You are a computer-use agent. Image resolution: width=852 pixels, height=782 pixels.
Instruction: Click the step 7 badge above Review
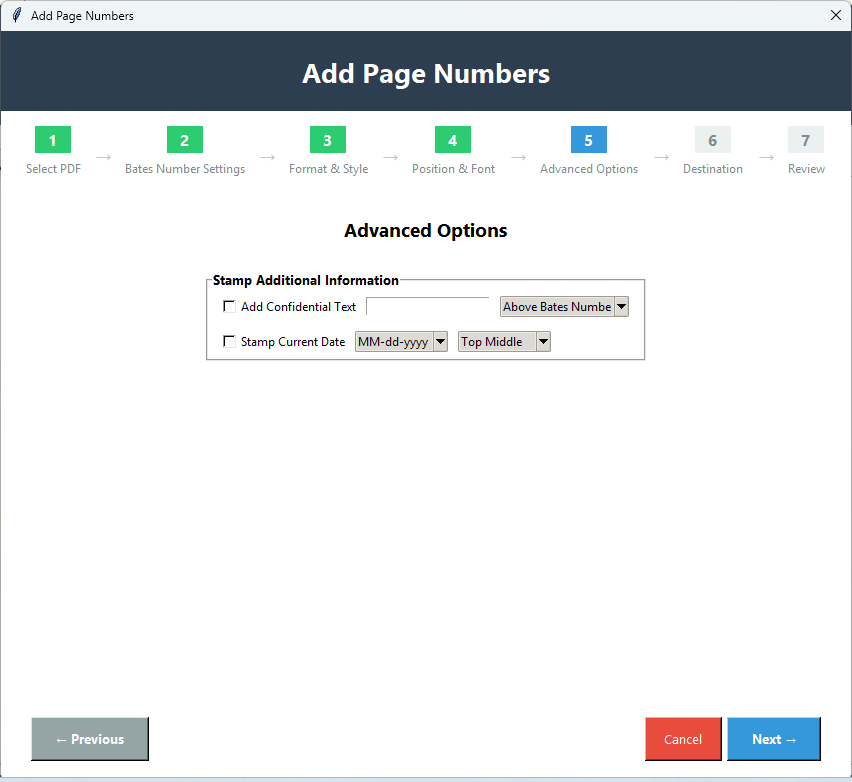click(805, 140)
